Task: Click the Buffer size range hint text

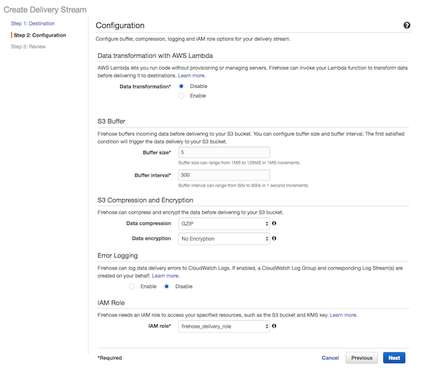Action: tap(239, 163)
